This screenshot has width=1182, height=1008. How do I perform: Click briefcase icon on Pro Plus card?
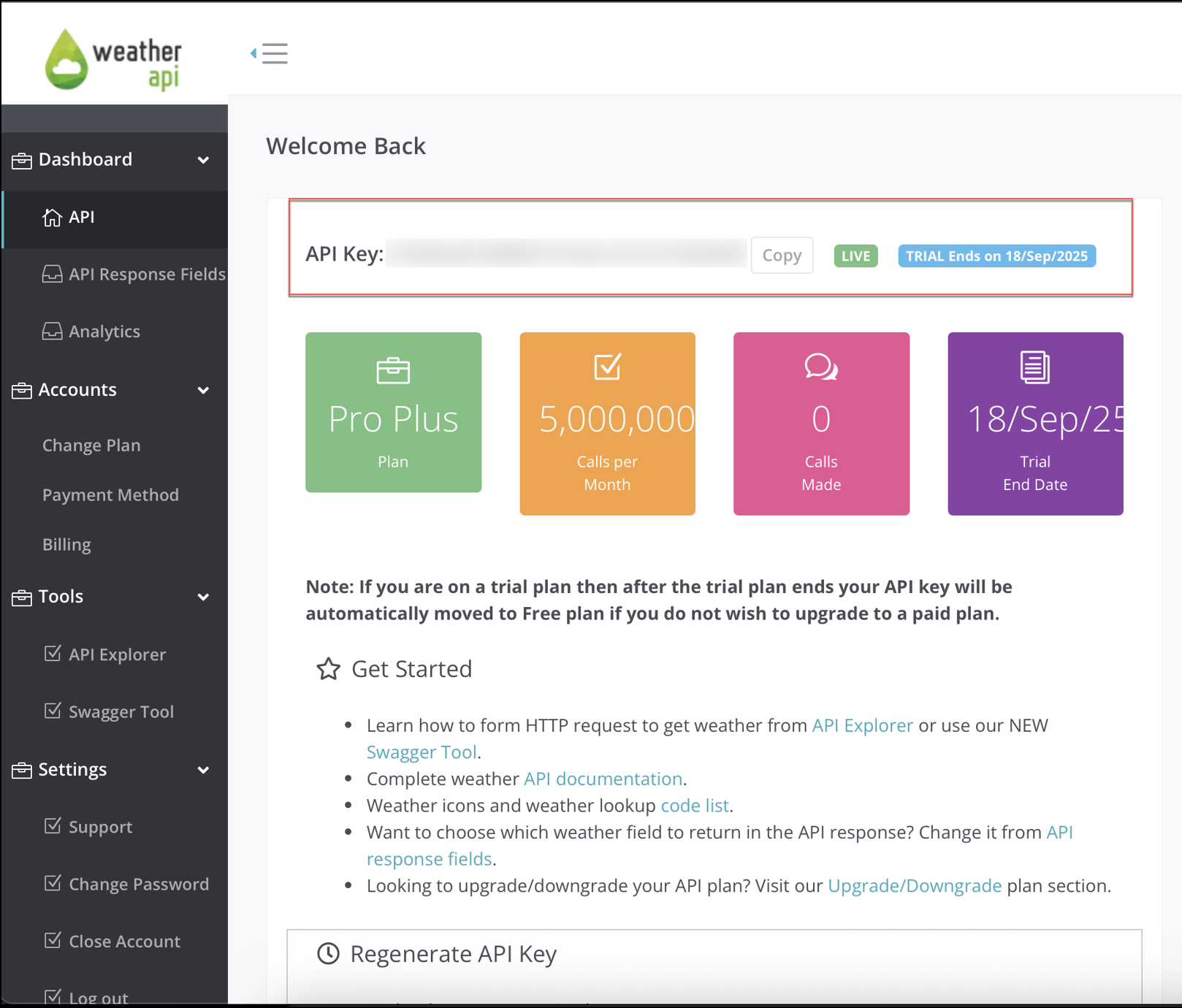393,370
